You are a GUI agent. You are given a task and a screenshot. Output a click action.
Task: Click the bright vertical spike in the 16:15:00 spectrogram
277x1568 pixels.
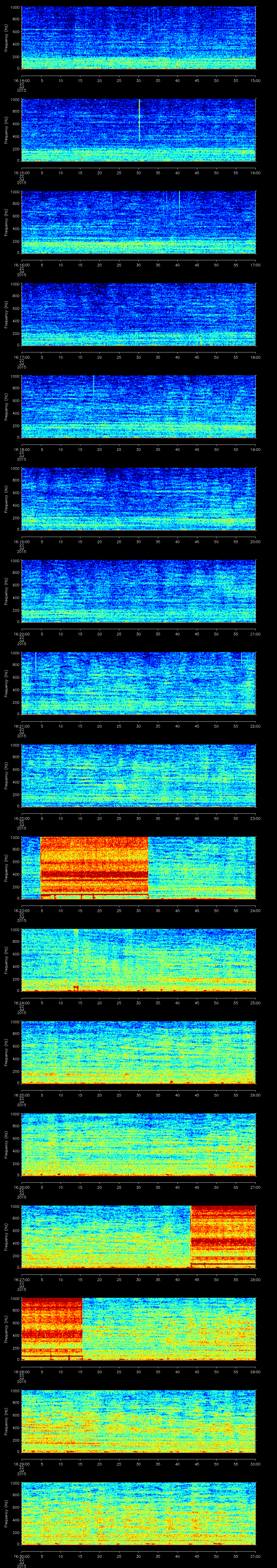pyautogui.click(x=139, y=121)
